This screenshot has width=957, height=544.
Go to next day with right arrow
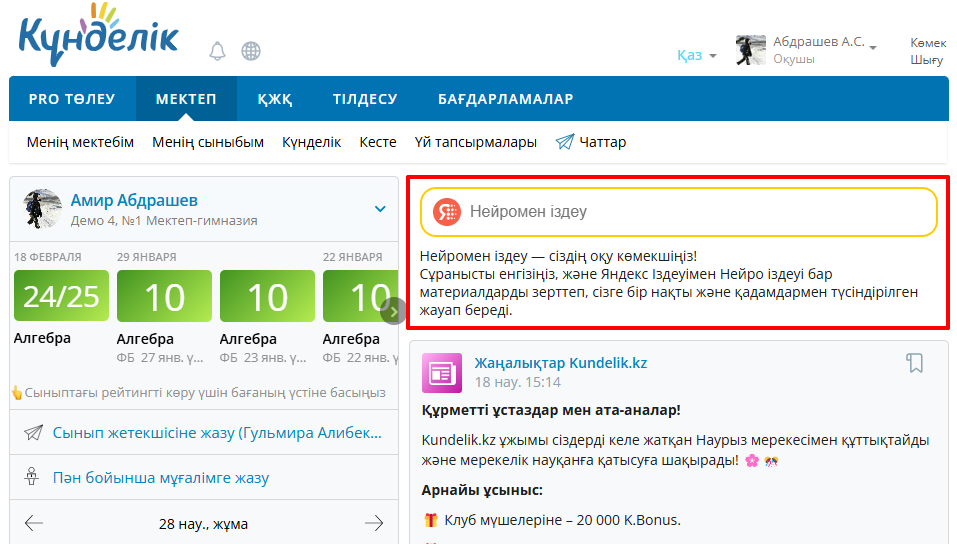point(374,523)
